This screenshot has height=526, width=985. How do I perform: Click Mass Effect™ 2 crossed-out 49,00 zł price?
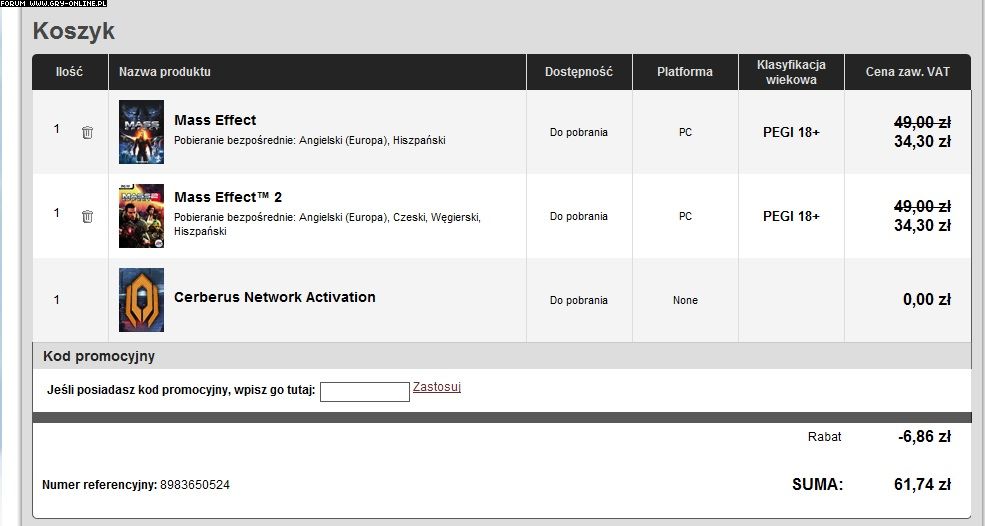922,206
